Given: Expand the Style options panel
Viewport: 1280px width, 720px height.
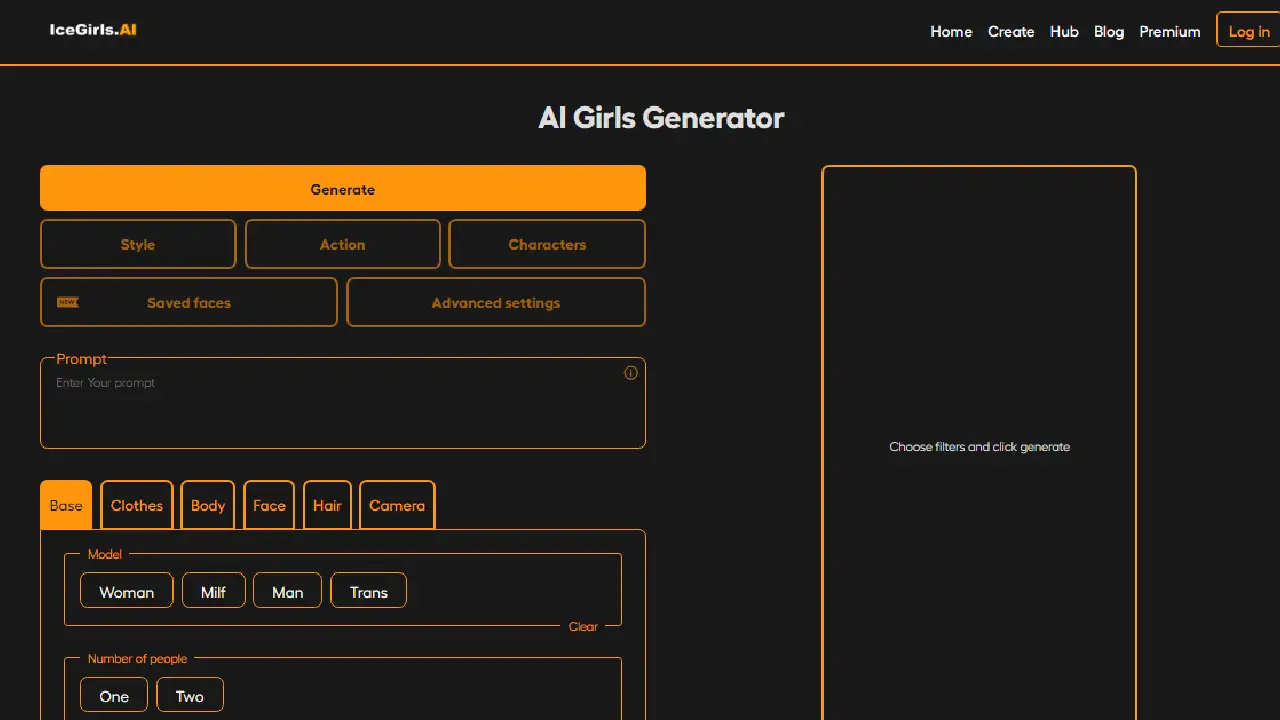Looking at the screenshot, I should 138,245.
